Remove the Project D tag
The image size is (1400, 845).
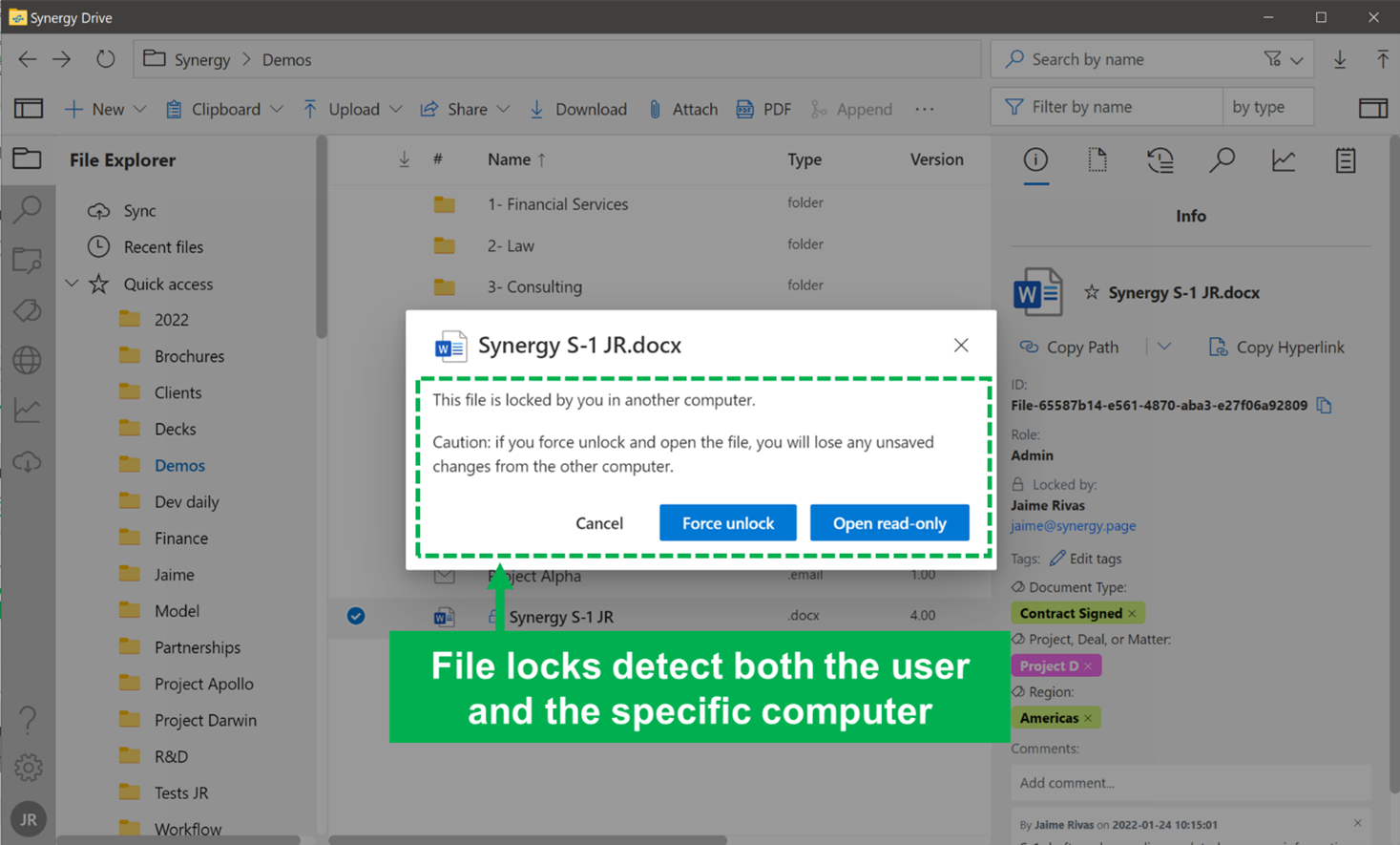coord(1088,665)
